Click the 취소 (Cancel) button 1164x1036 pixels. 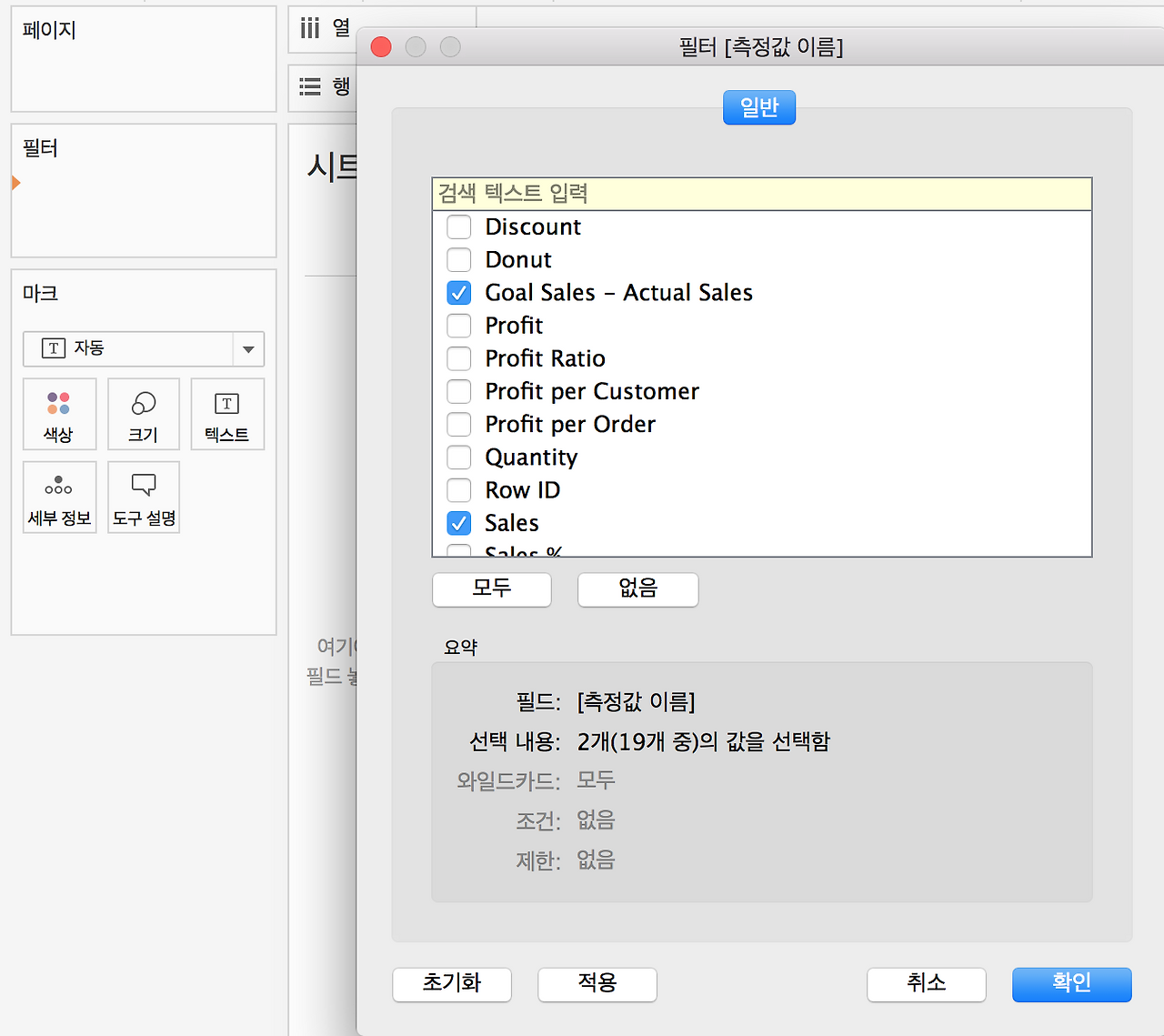pos(927,984)
